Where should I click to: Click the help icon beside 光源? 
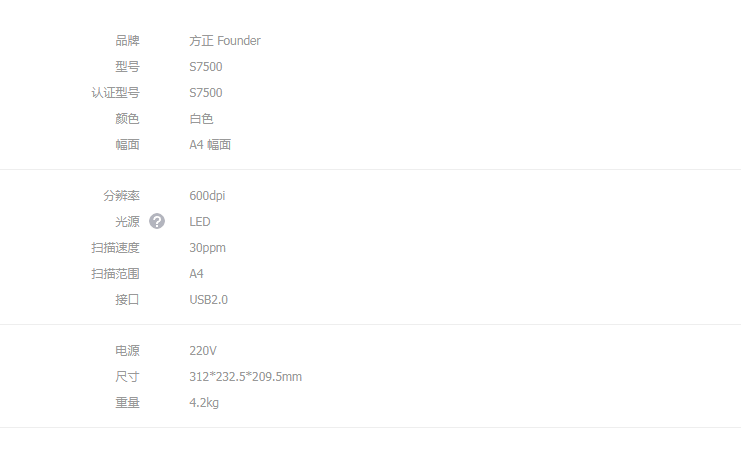point(157,221)
